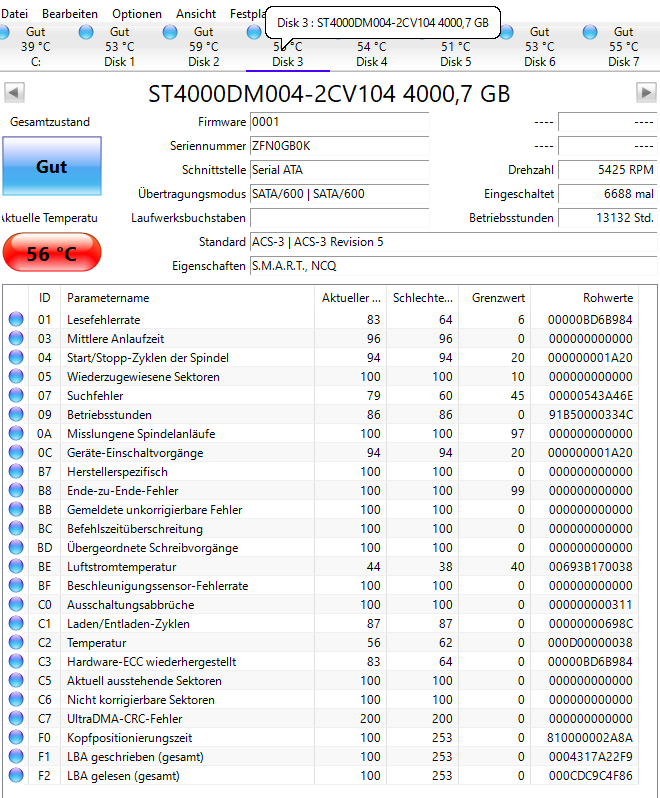Click the Firmware field 0001
This screenshot has width=660, height=798.
339,122
